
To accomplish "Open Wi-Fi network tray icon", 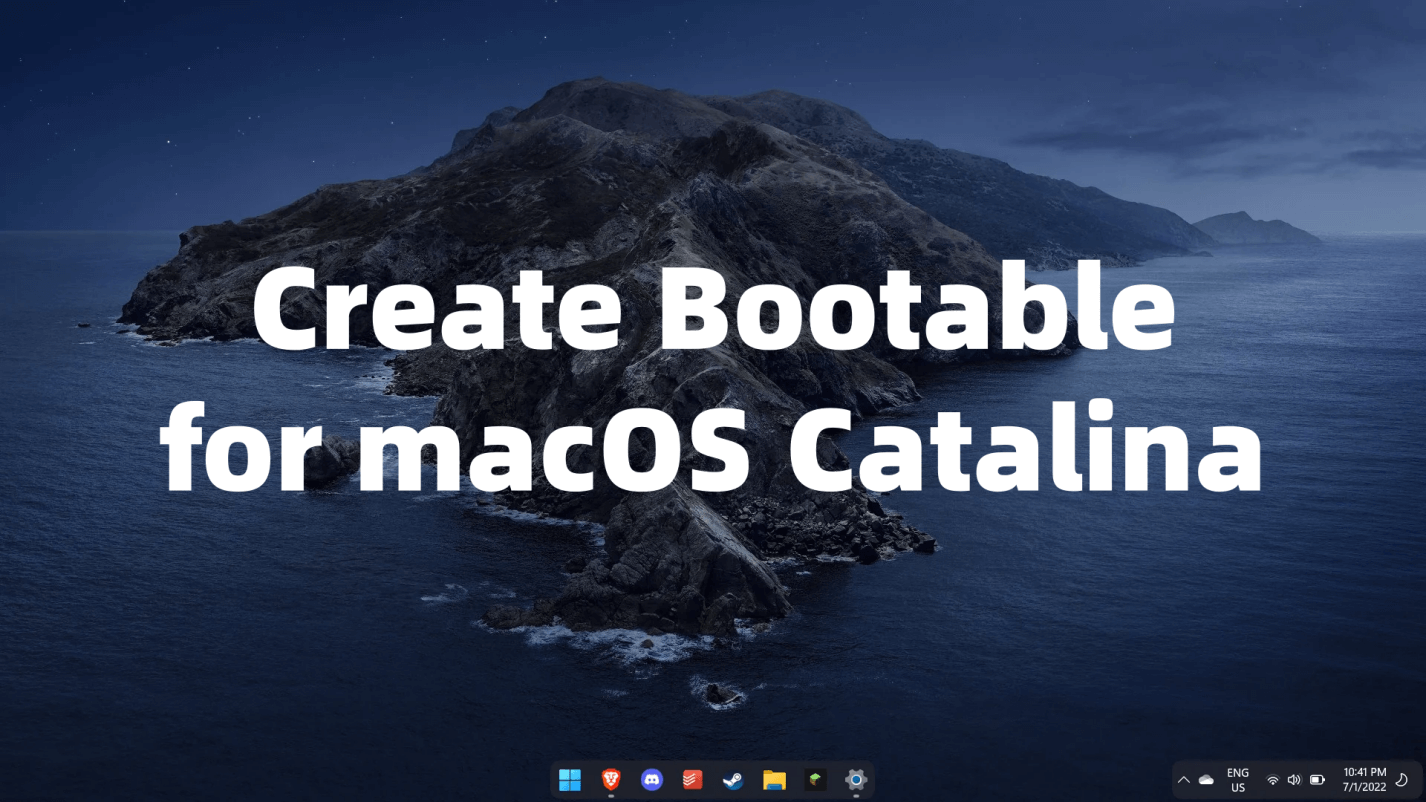I will (x=1273, y=780).
